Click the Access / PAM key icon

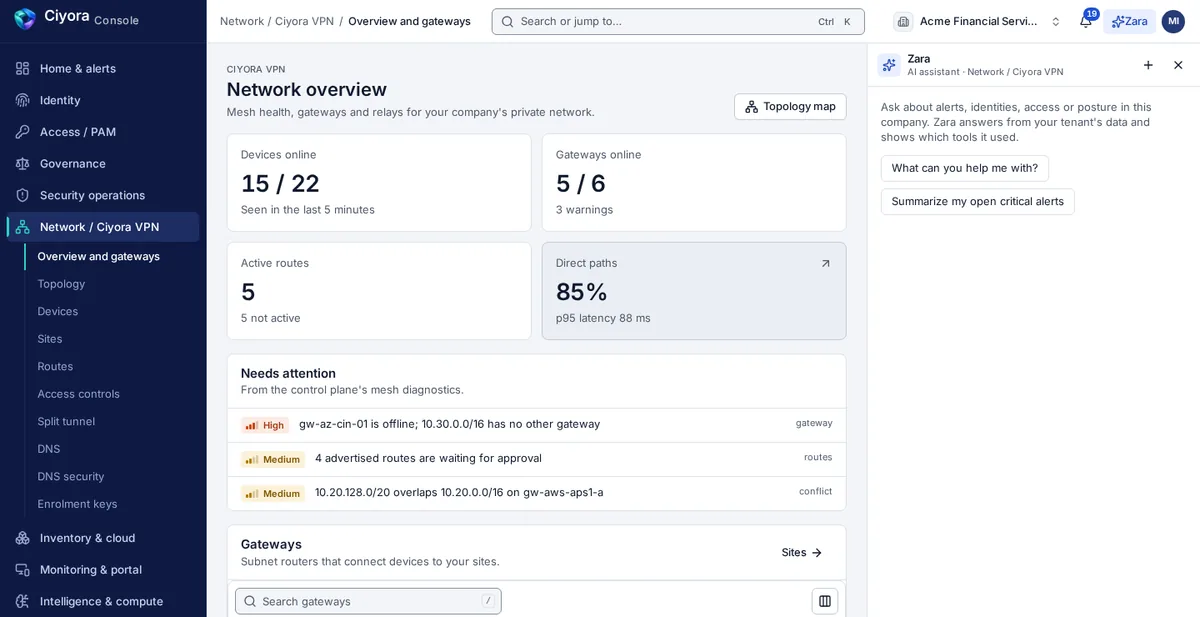pos(22,132)
